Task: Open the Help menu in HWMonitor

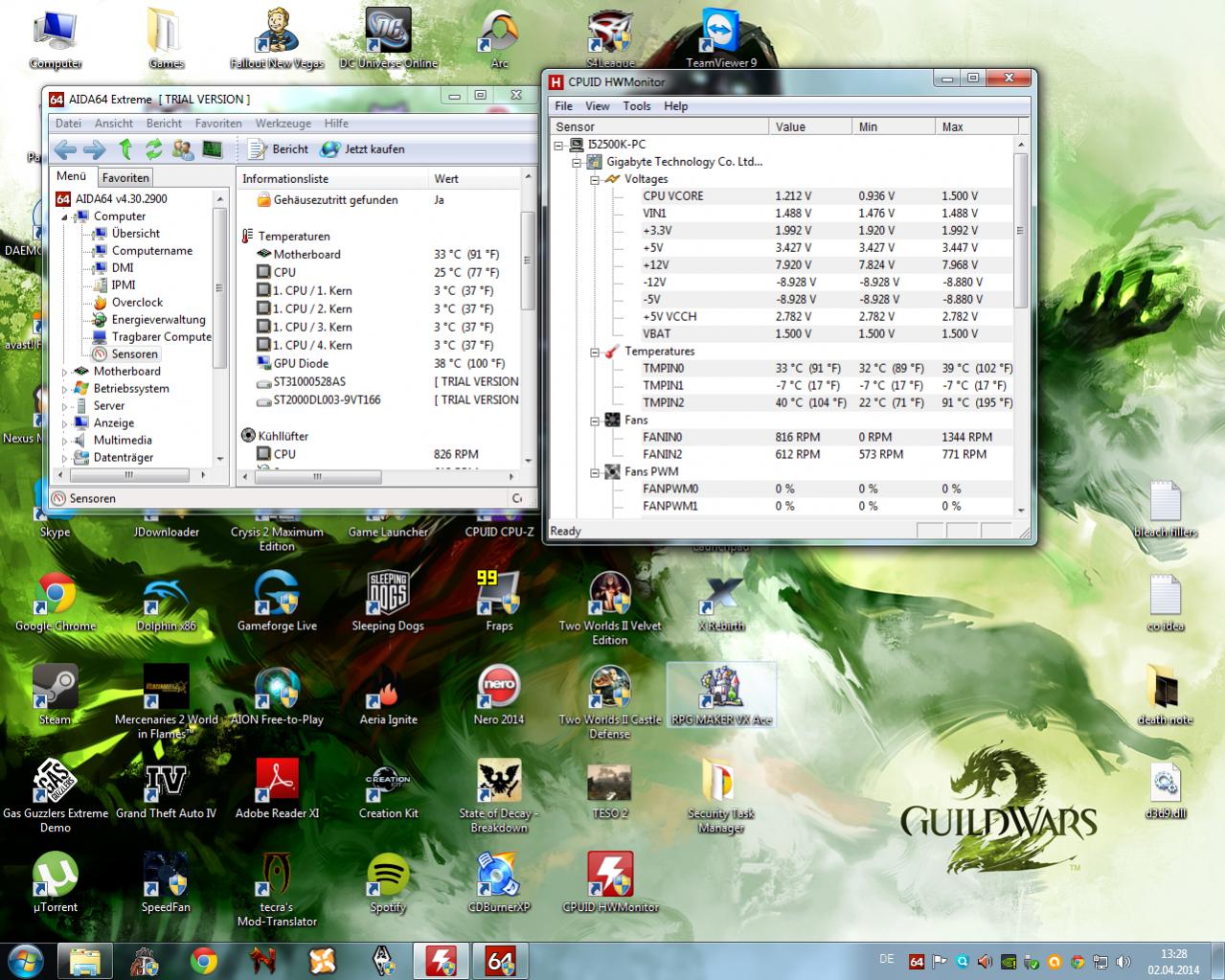Action: tap(676, 106)
